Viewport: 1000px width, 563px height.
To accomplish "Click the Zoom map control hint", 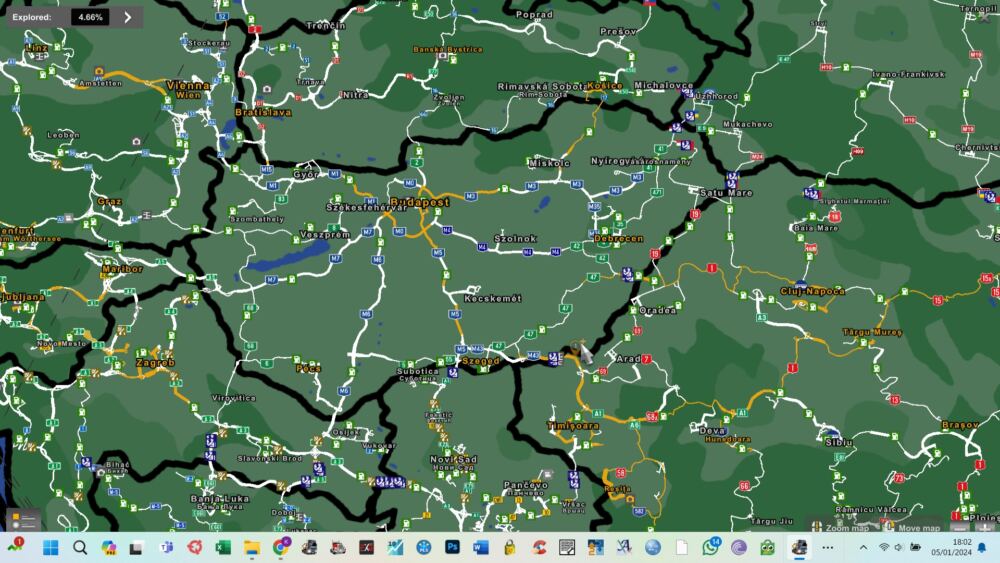I will pos(840,527).
